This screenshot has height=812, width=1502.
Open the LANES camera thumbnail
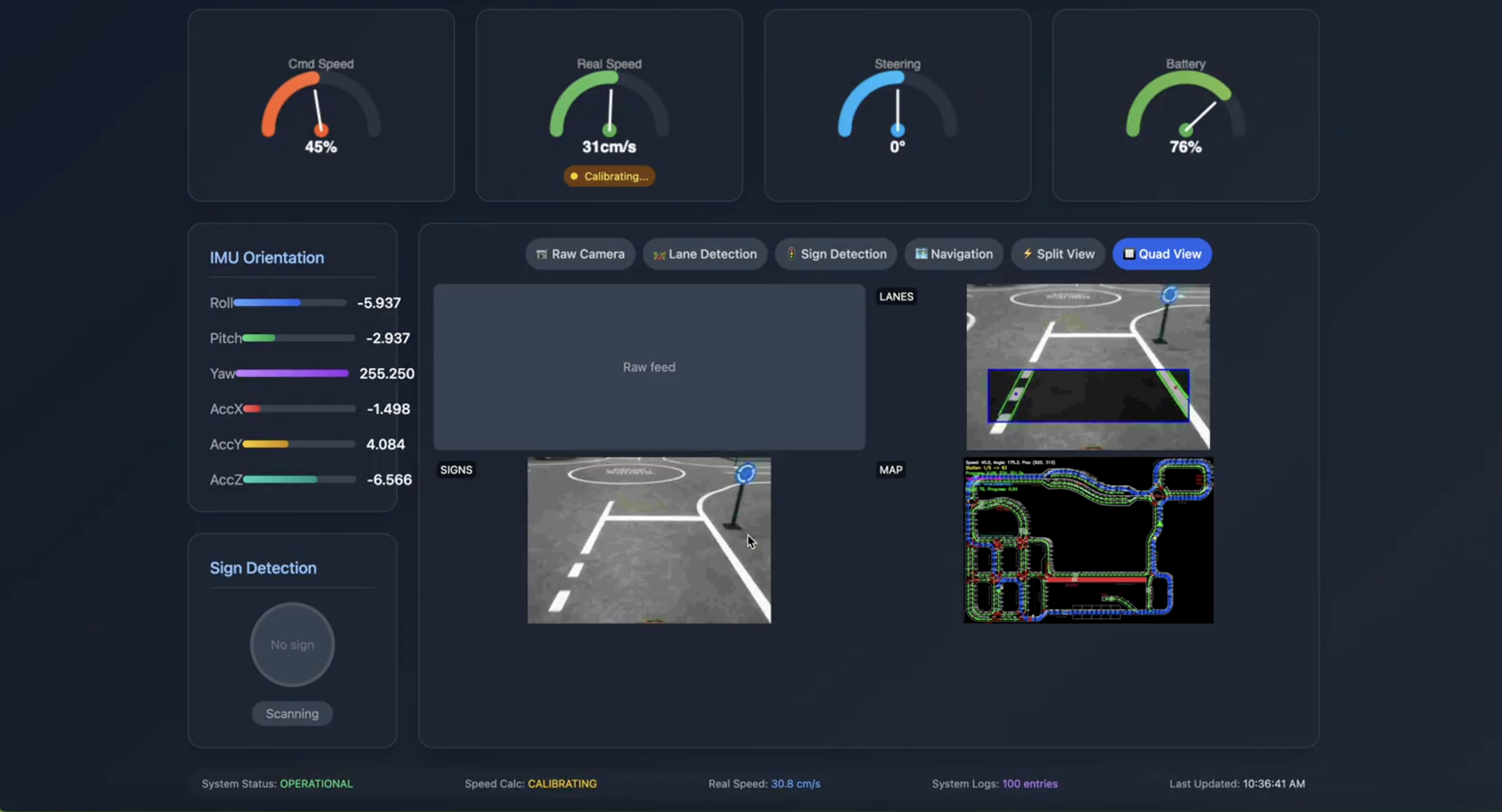[x=1088, y=367]
